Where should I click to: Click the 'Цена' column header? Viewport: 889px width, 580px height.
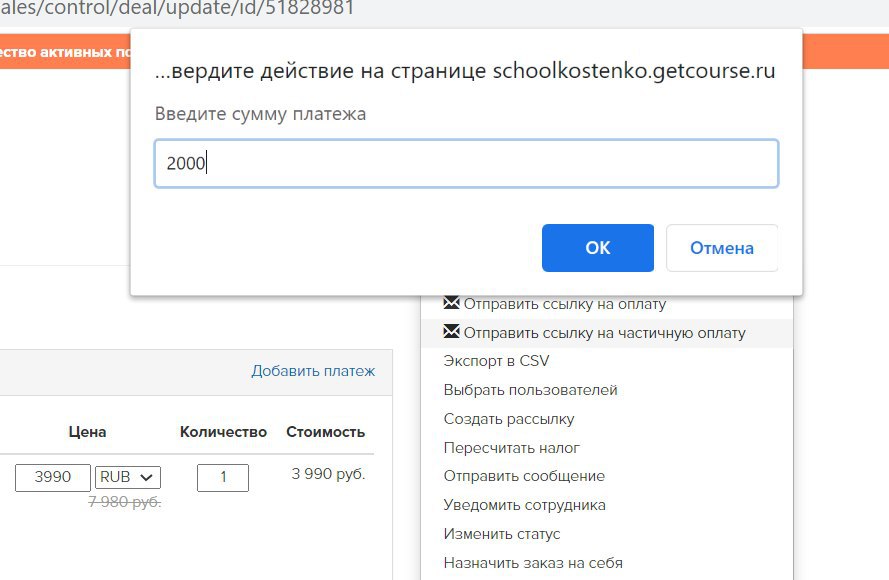tap(87, 432)
